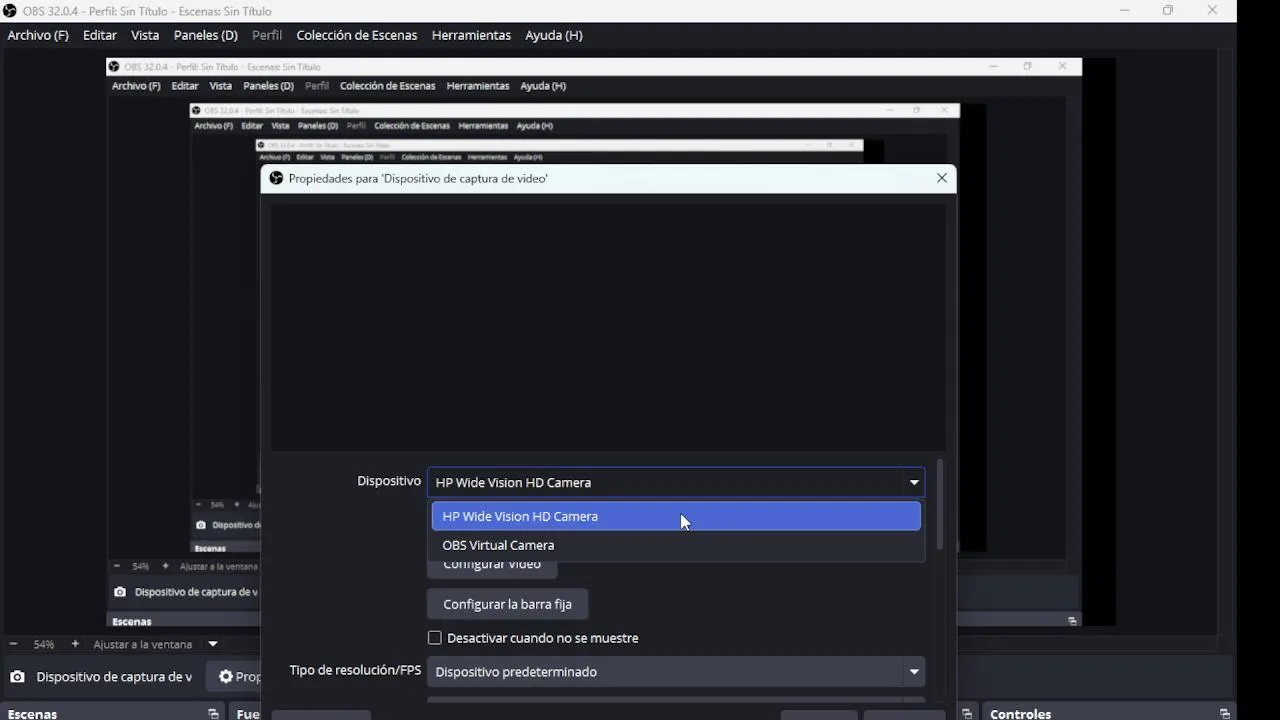Click the Controles panel header
Image resolution: width=1280 pixels, height=720 pixels.
point(1109,713)
